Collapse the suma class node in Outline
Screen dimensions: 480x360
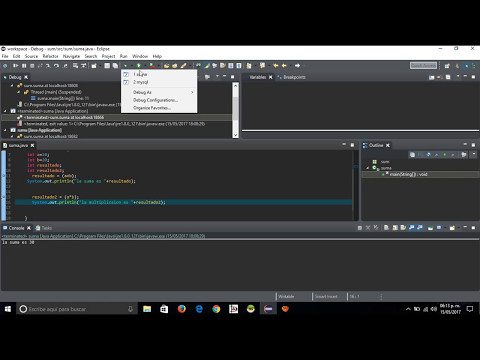[368, 168]
